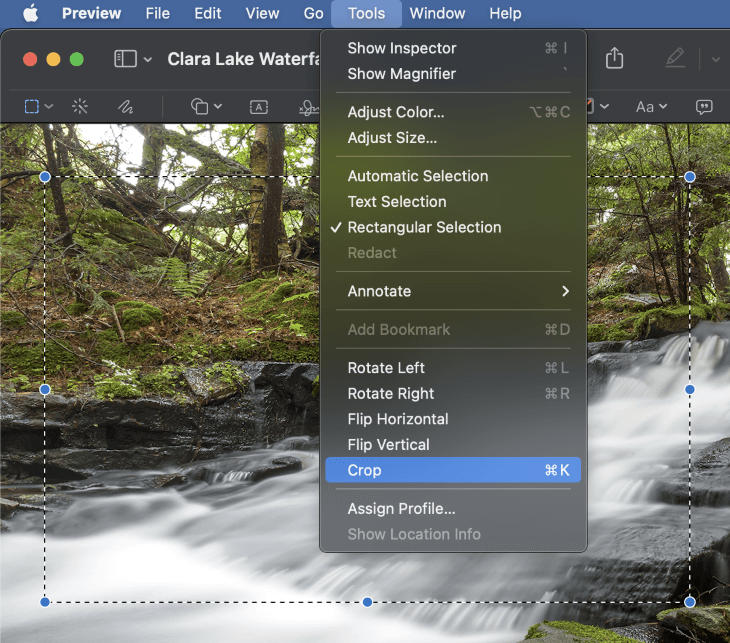730x643 pixels.
Task: Toggle the Markup toolbar pencil icon
Action: (675, 58)
